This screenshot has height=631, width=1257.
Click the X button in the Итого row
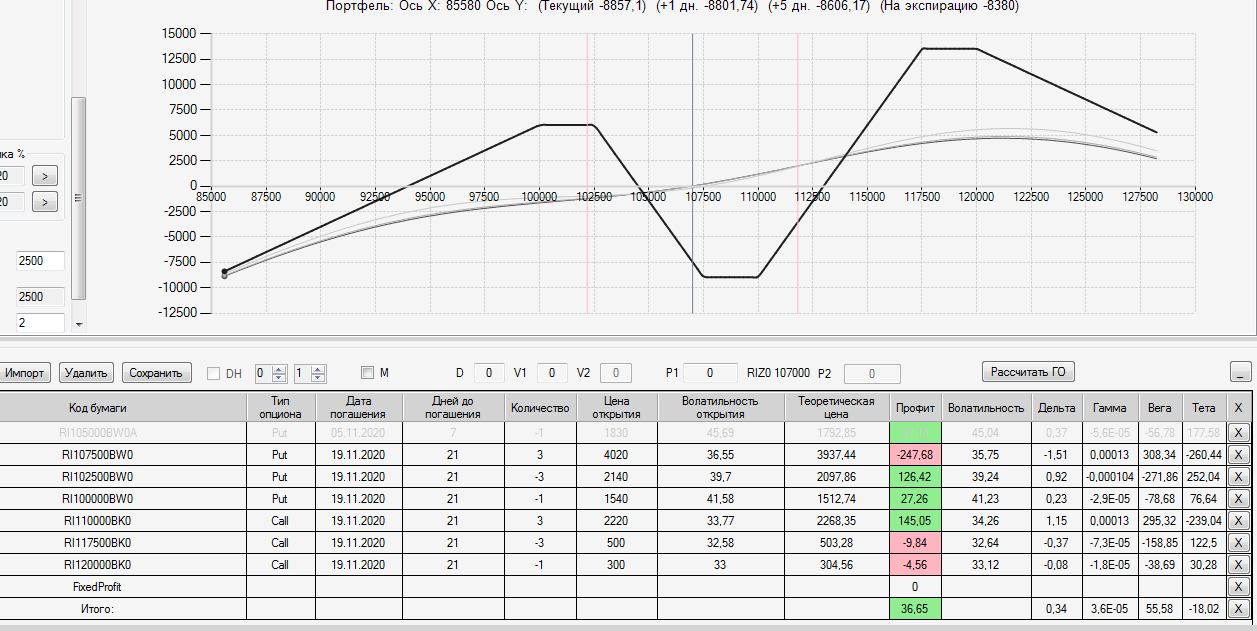coord(1239,609)
